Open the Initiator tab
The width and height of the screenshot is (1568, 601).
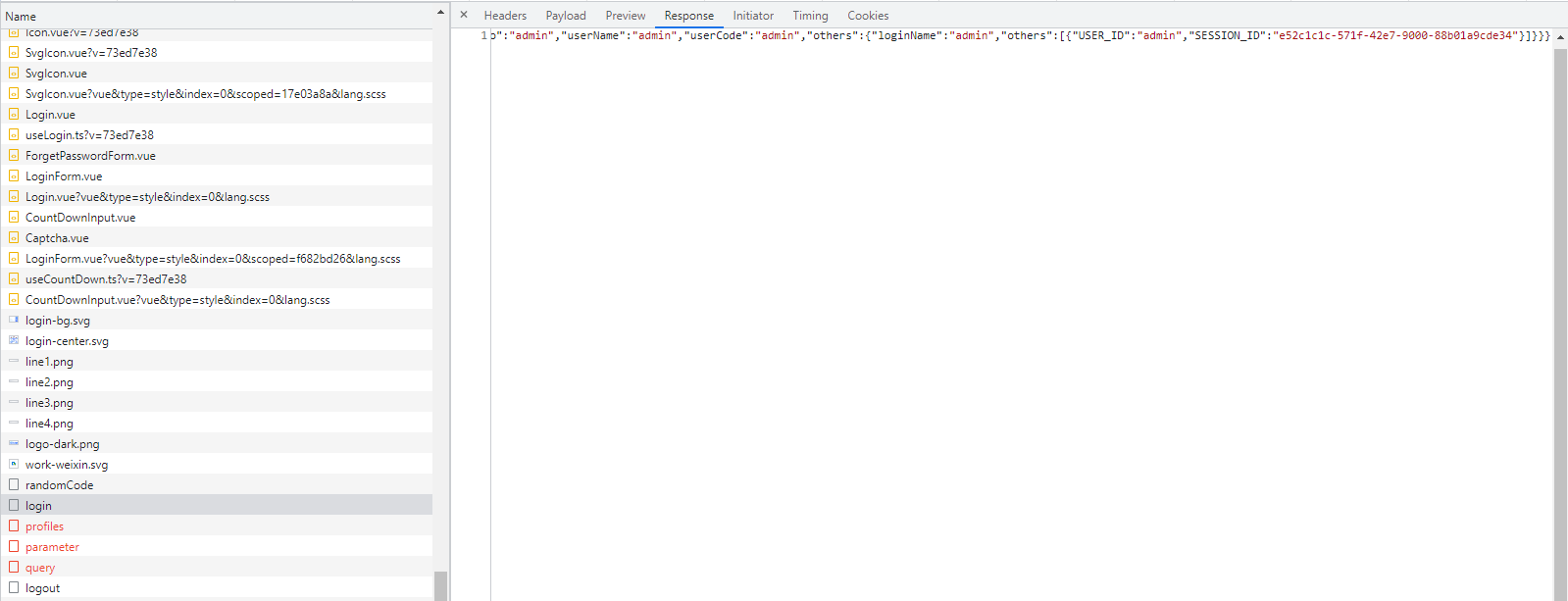[753, 16]
